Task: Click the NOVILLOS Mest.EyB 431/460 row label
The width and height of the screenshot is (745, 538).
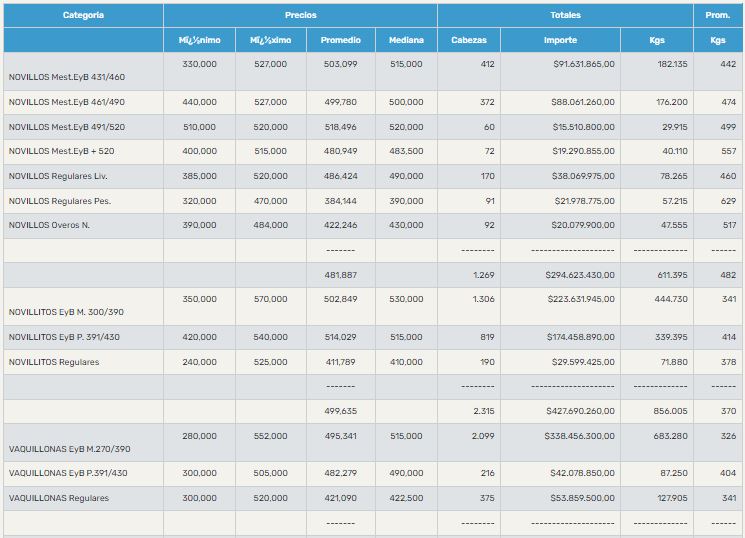Action: (x=67, y=77)
